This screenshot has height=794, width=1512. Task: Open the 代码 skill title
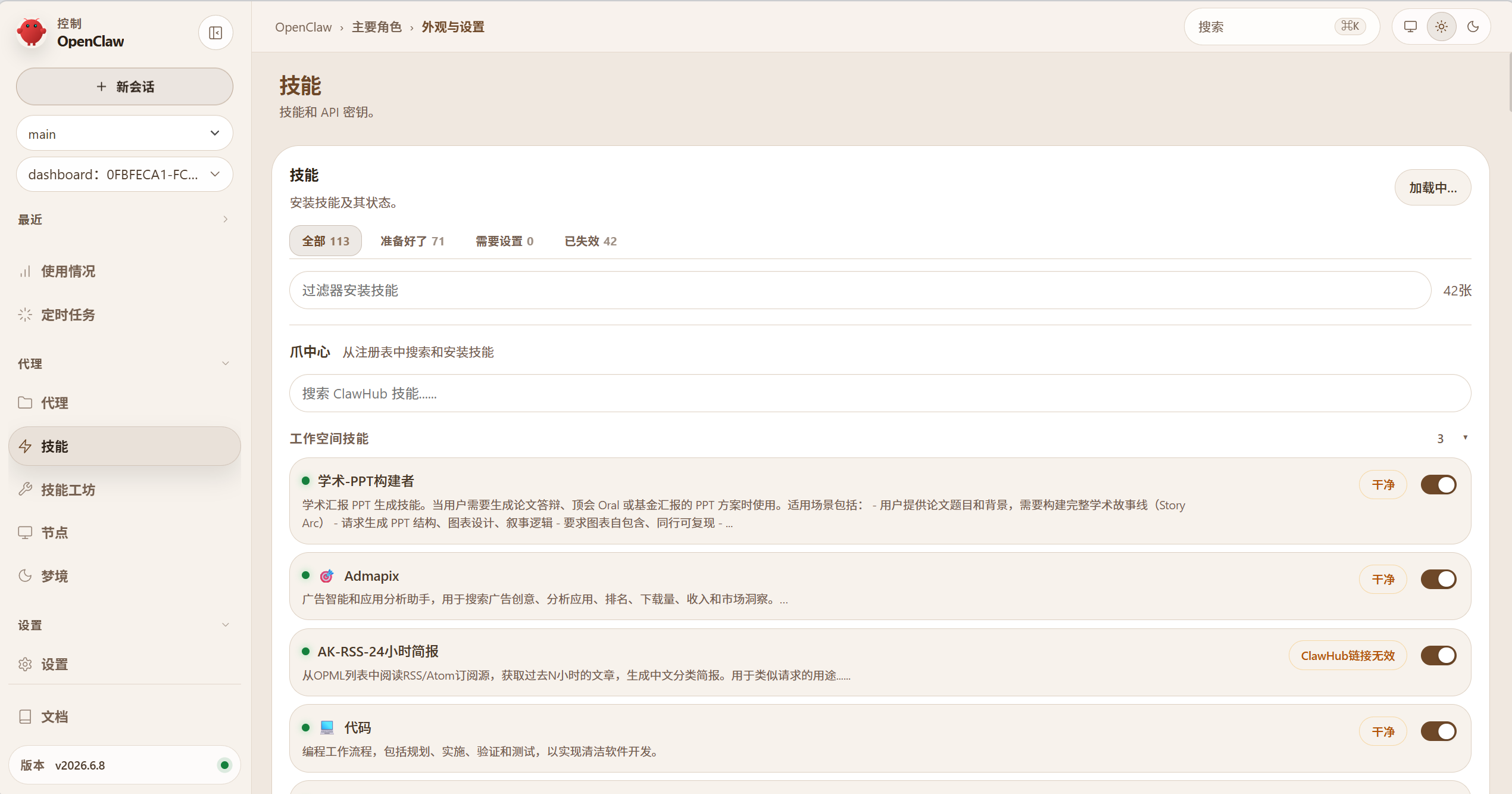pyautogui.click(x=357, y=728)
